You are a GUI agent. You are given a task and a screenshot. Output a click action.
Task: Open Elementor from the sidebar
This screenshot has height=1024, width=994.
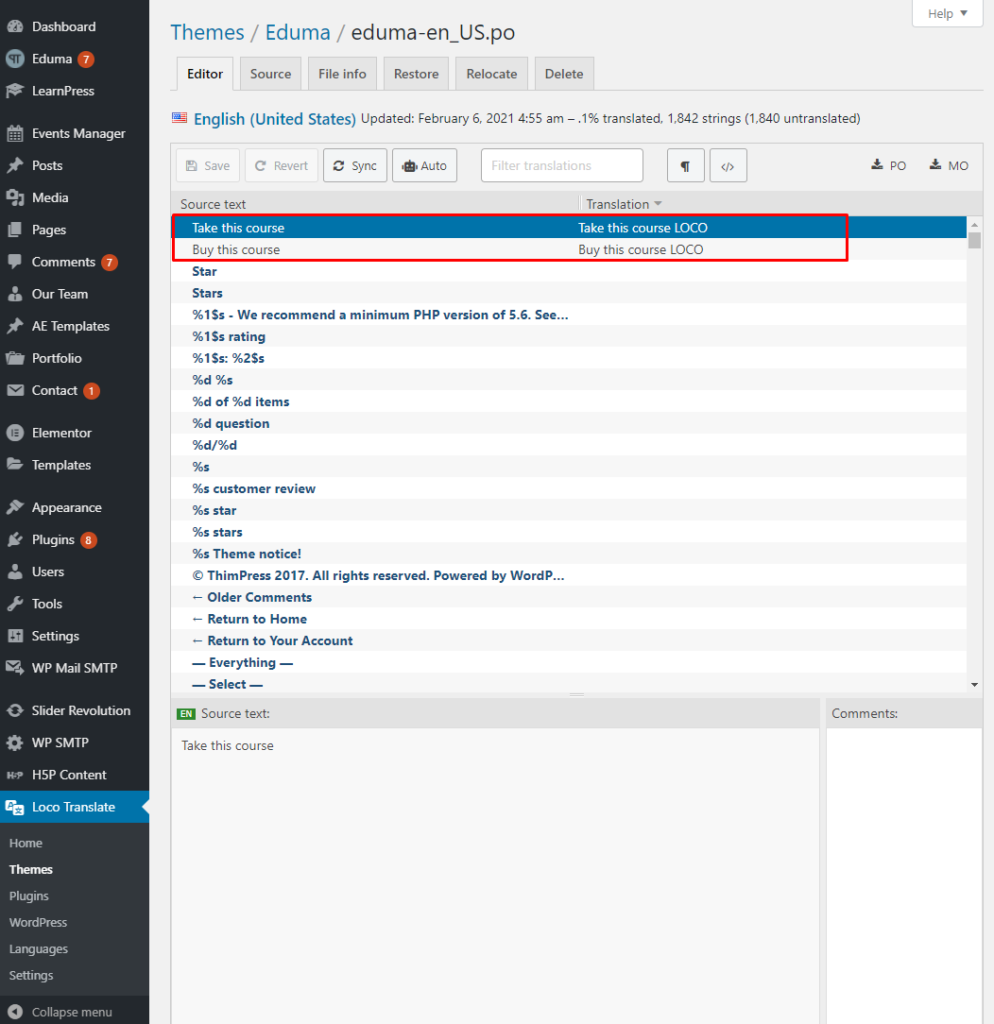pyautogui.click(x=62, y=432)
